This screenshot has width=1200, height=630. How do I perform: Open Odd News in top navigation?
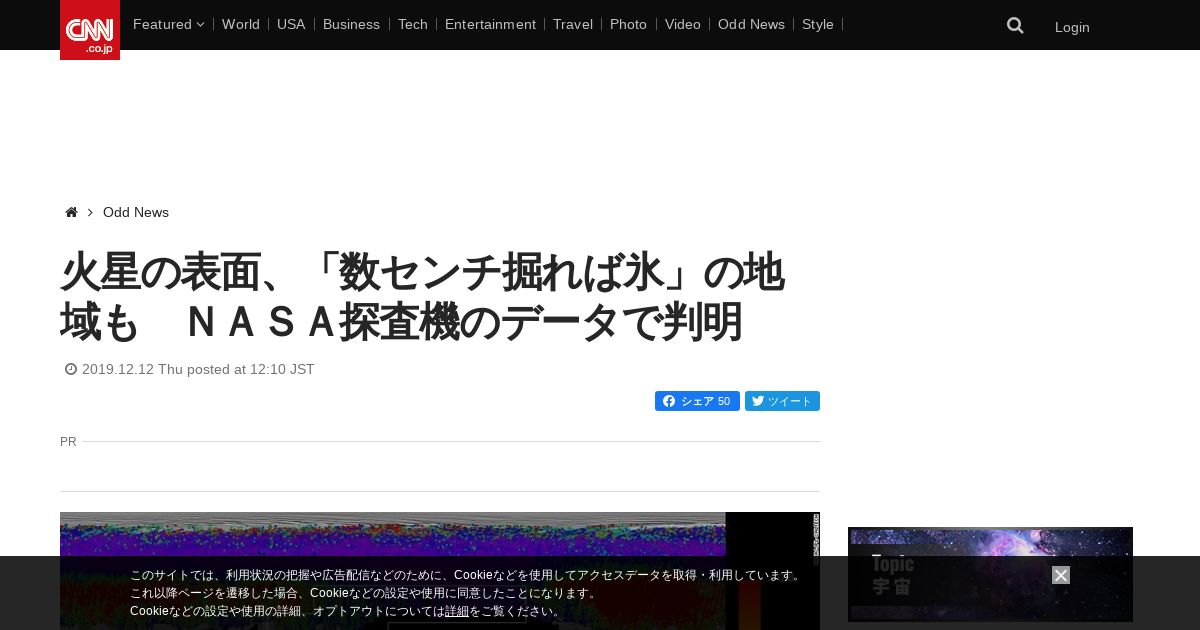[751, 24]
